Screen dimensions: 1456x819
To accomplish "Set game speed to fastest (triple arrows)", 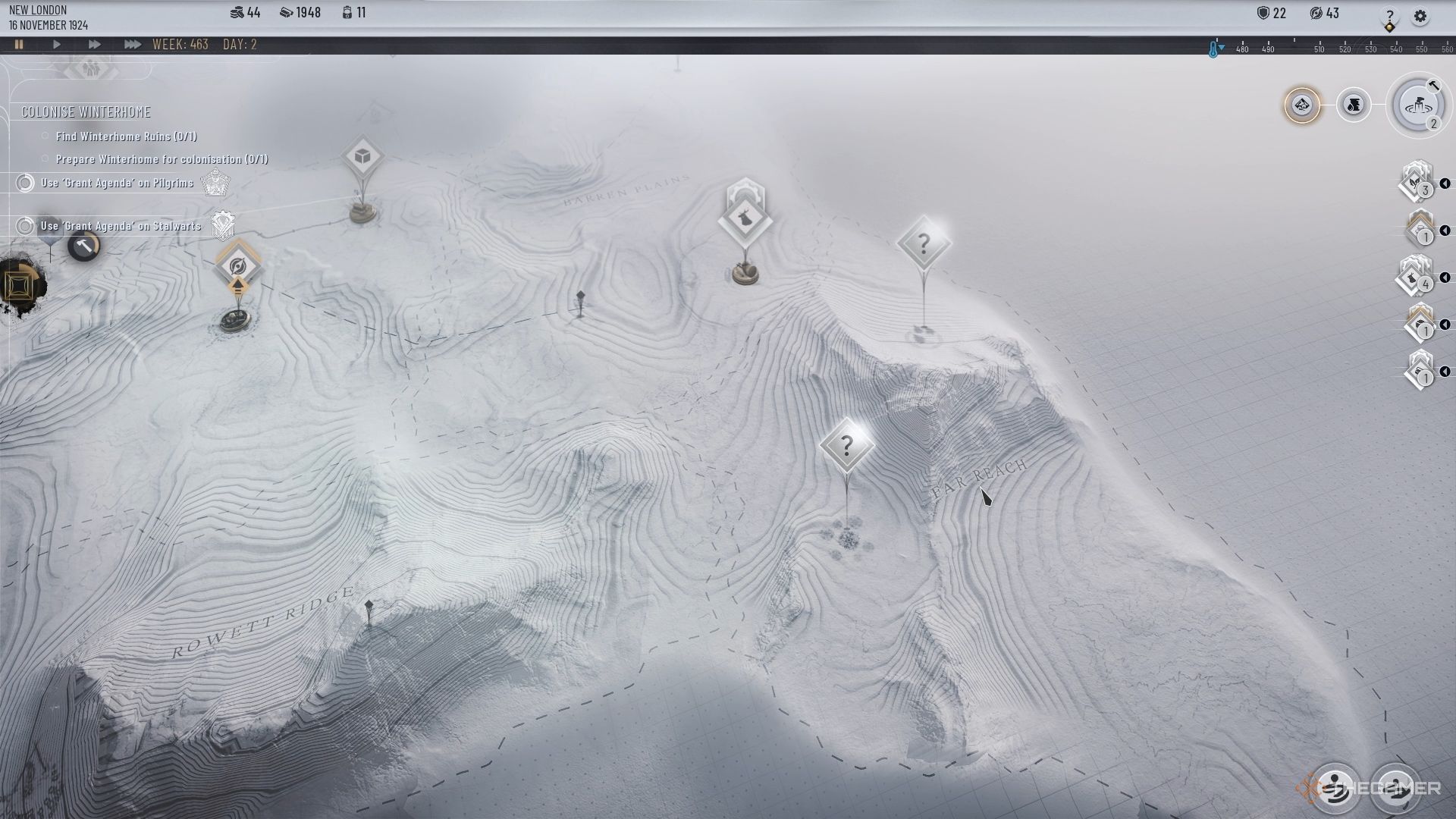I will point(132,45).
